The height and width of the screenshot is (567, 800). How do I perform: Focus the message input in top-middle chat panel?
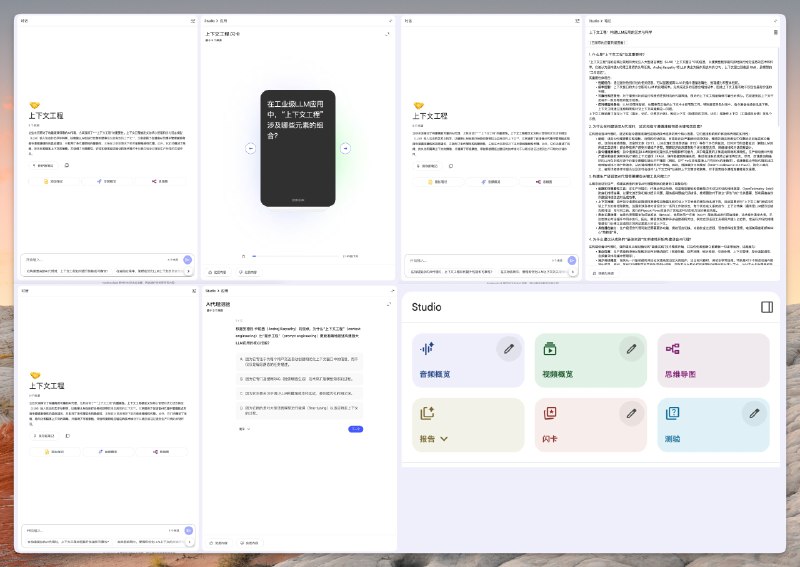479,260
